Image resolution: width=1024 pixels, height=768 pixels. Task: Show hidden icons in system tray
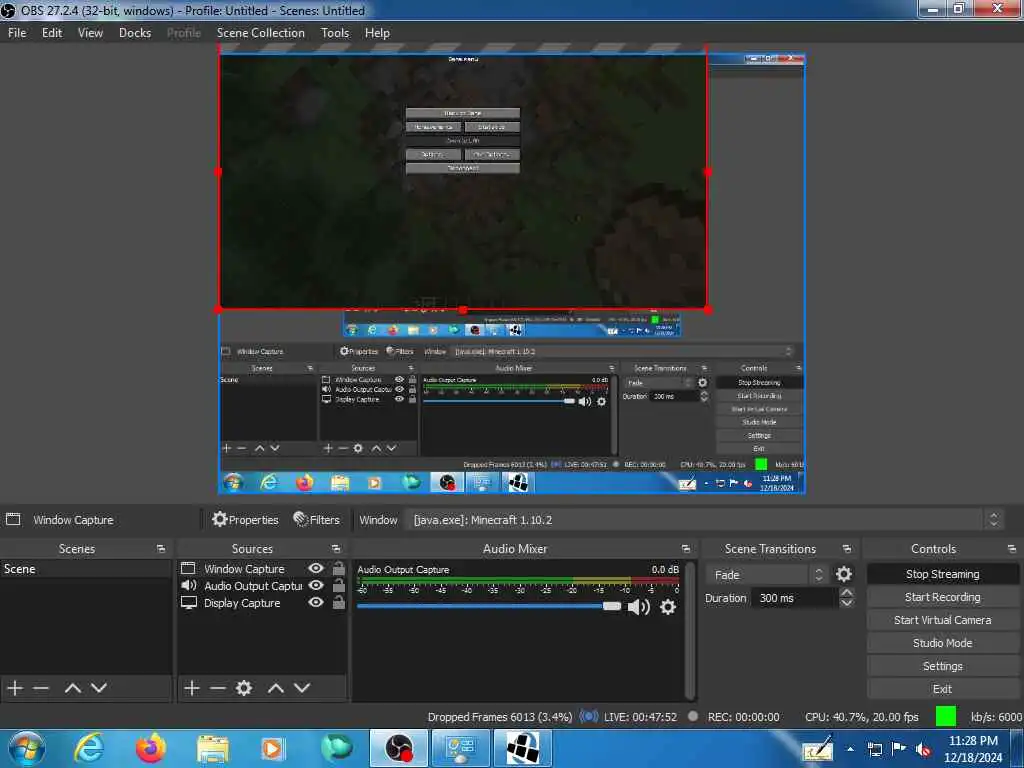pyautogui.click(x=850, y=749)
